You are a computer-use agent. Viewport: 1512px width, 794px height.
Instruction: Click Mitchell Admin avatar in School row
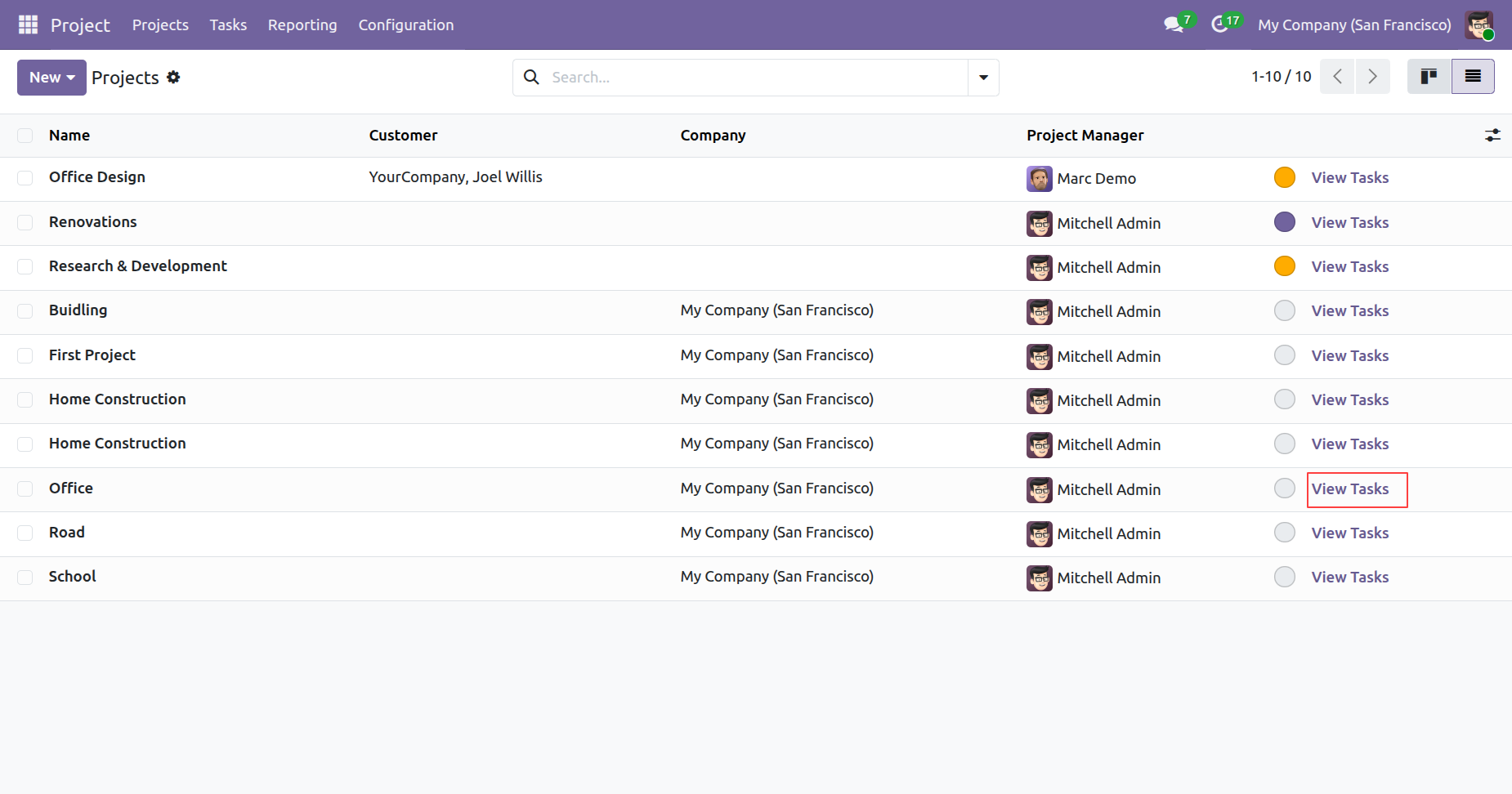1040,578
